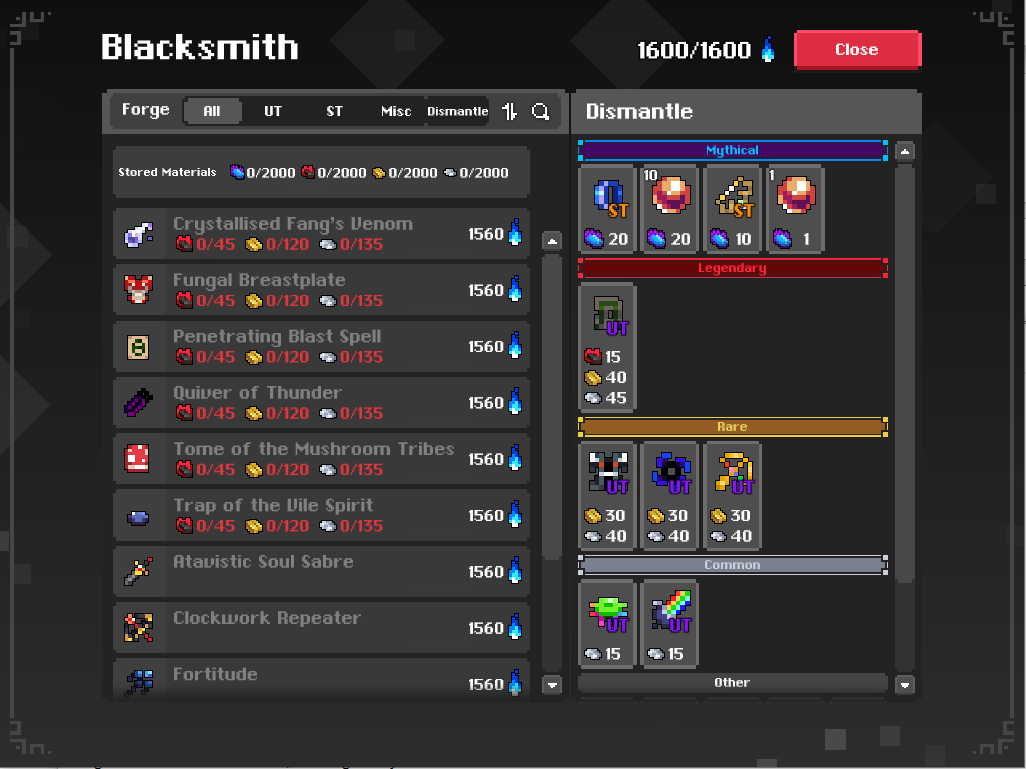Switch to the UT forge tab

(273, 111)
